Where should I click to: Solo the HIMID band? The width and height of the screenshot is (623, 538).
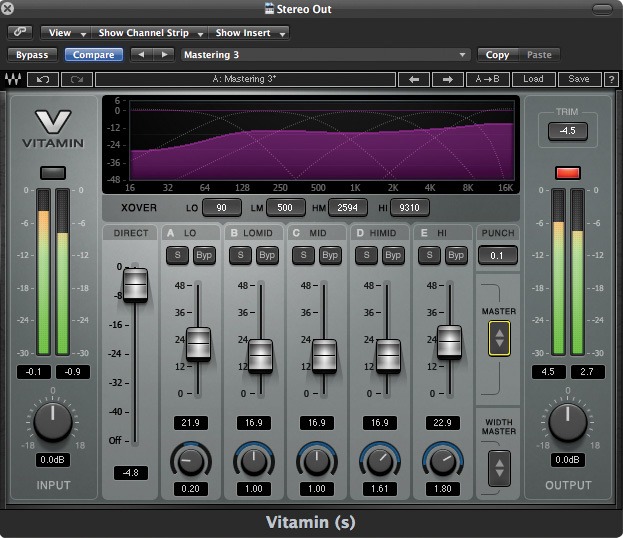coord(366,255)
